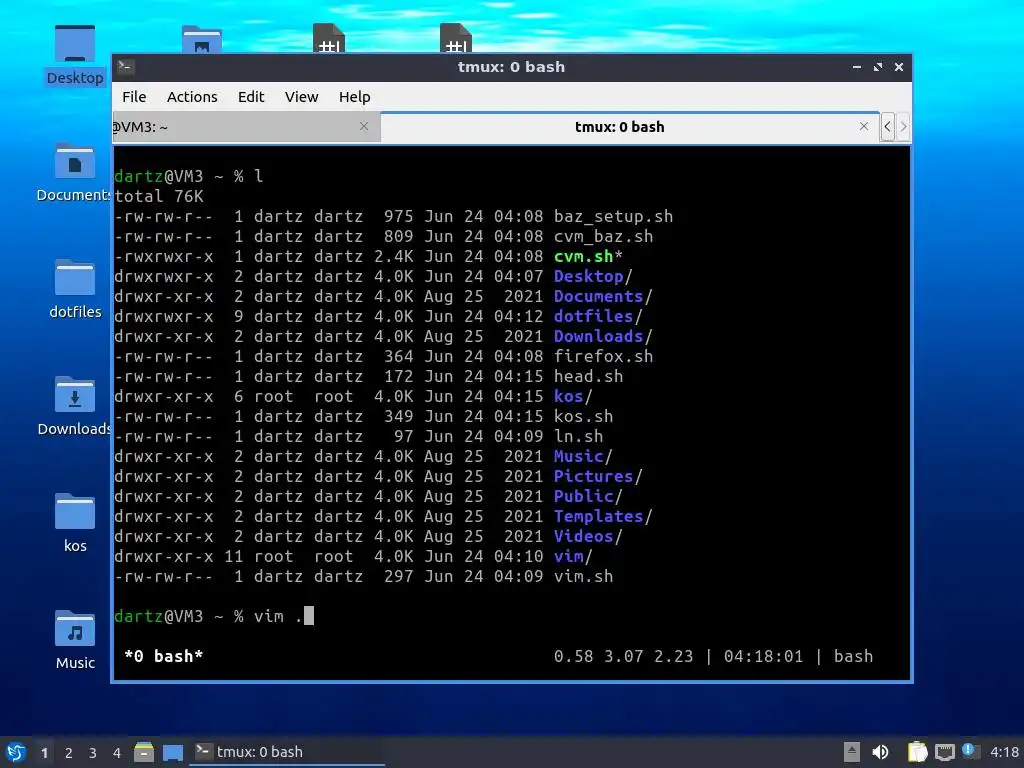Open the File menu
This screenshot has width=1024, height=768.
(134, 97)
